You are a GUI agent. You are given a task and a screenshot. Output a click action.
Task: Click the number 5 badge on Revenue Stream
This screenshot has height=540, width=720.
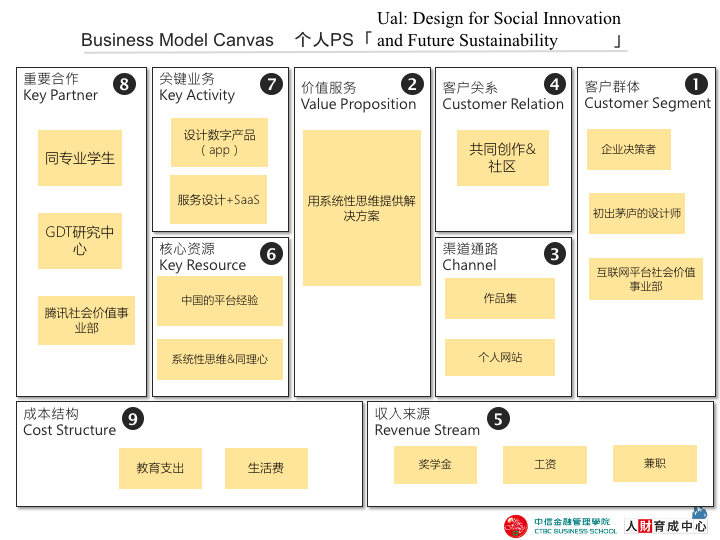click(x=499, y=419)
